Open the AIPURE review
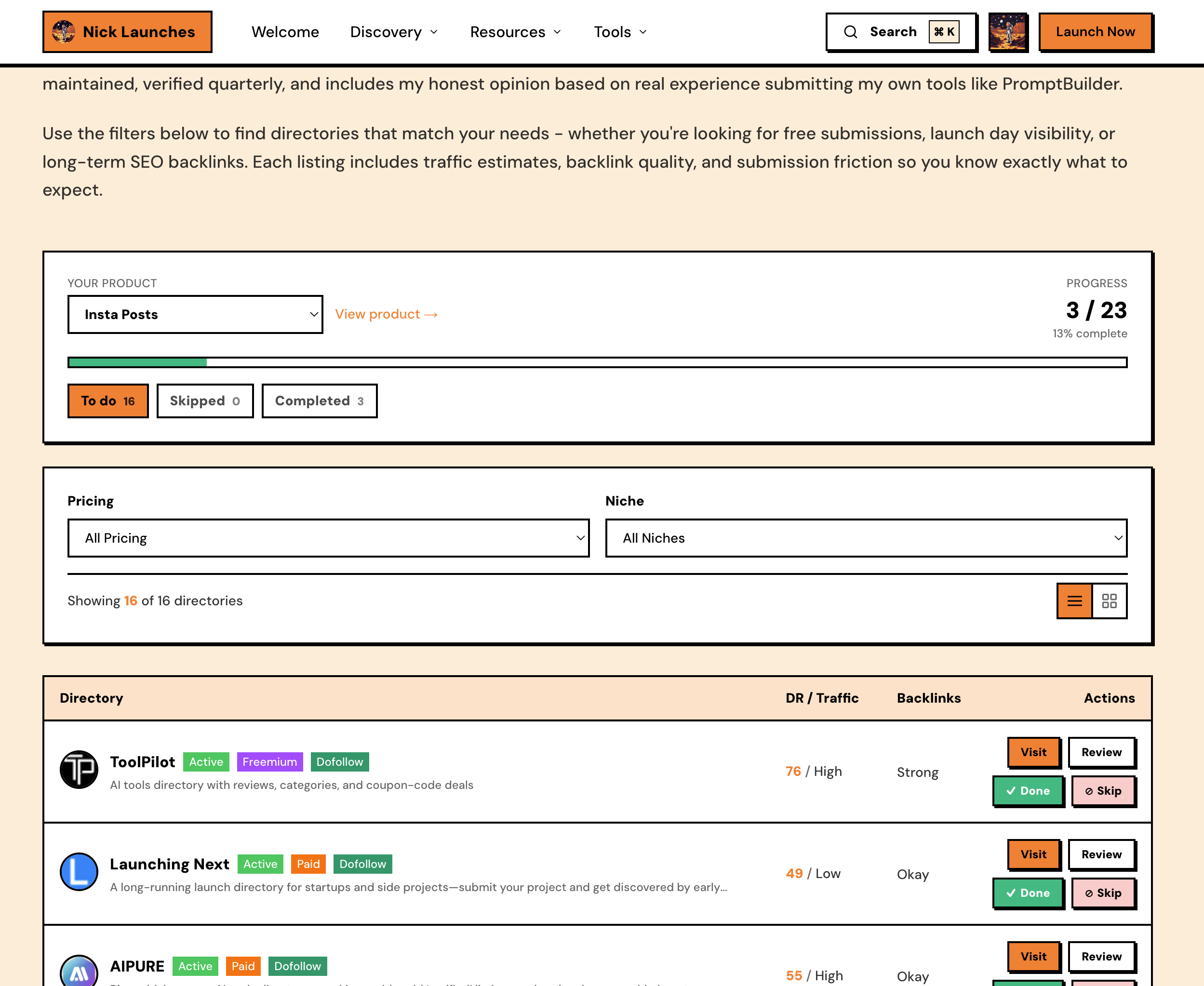 [x=1101, y=957]
